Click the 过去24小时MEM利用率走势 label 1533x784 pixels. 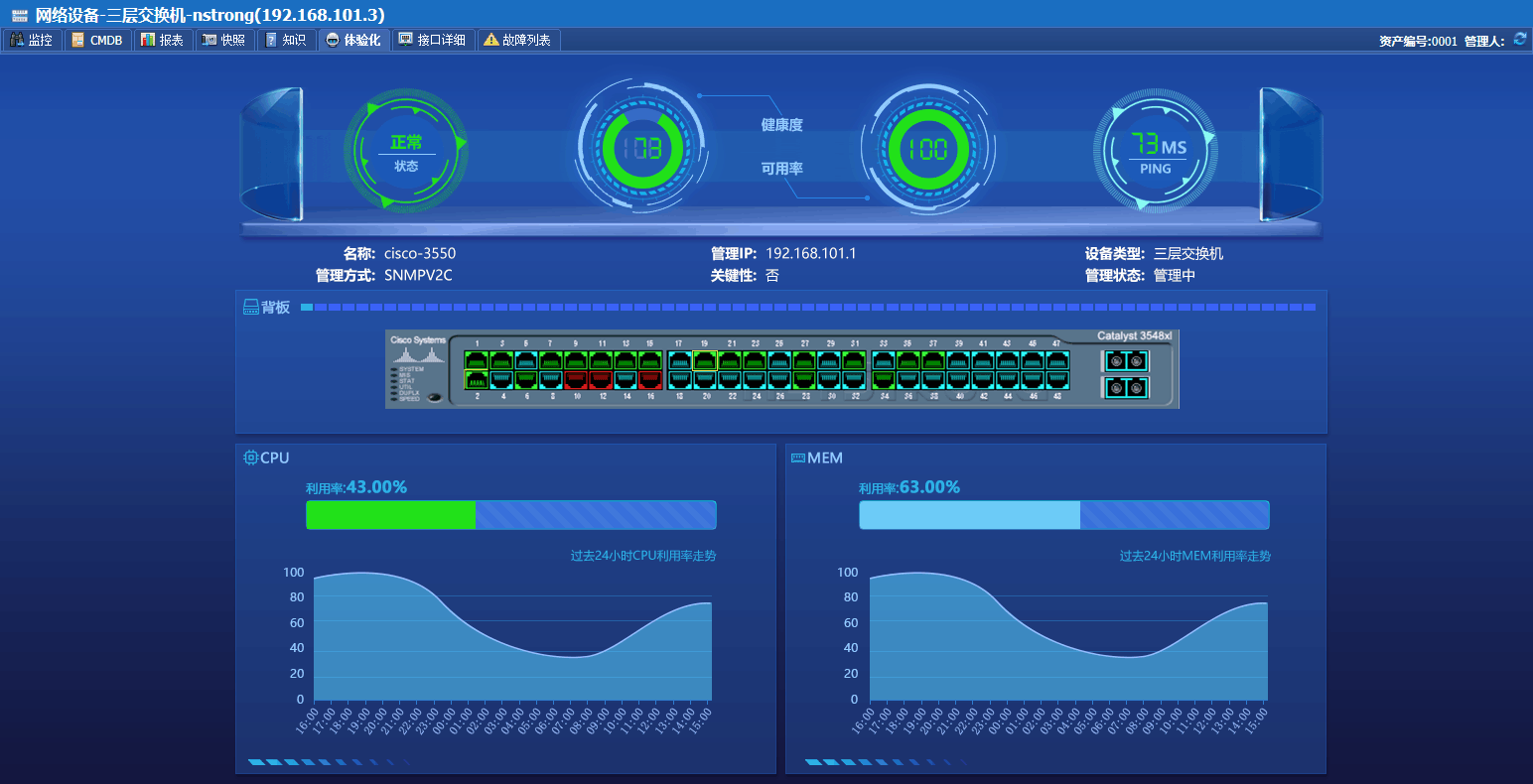pyautogui.click(x=1195, y=556)
